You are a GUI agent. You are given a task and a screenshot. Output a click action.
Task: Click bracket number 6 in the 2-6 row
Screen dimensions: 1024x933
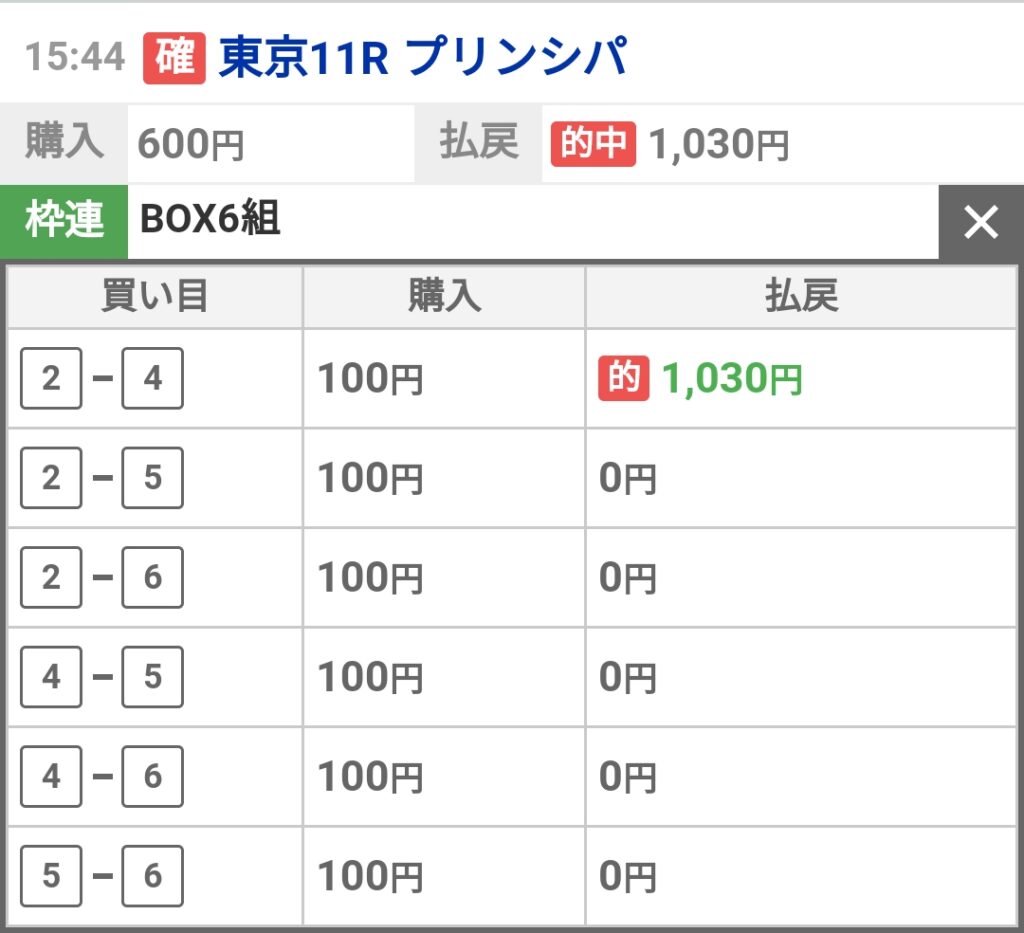point(153,577)
